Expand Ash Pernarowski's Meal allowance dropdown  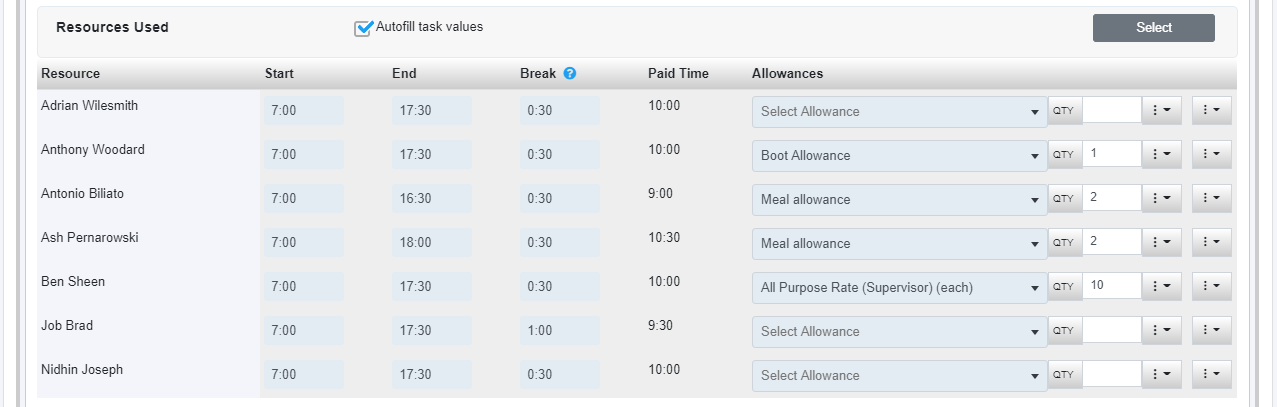click(900, 243)
